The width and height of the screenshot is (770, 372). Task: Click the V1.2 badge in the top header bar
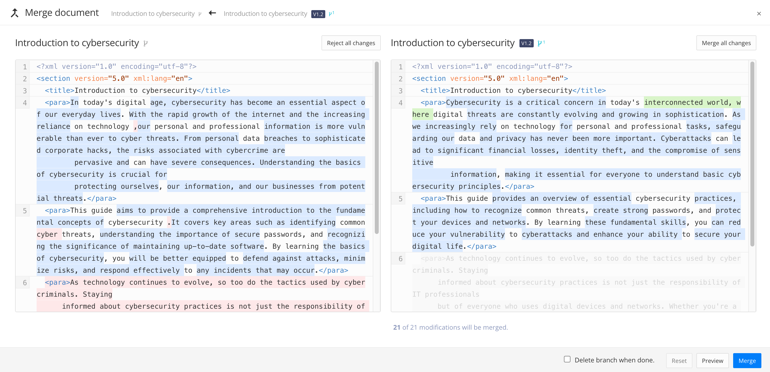point(318,14)
